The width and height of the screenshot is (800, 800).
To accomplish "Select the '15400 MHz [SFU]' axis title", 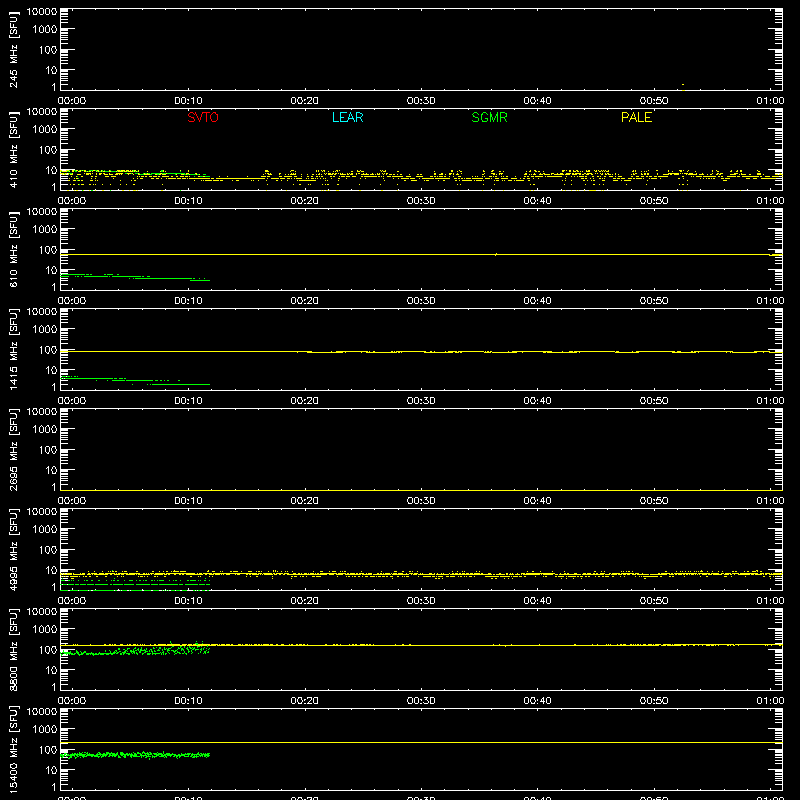I will (13, 749).
